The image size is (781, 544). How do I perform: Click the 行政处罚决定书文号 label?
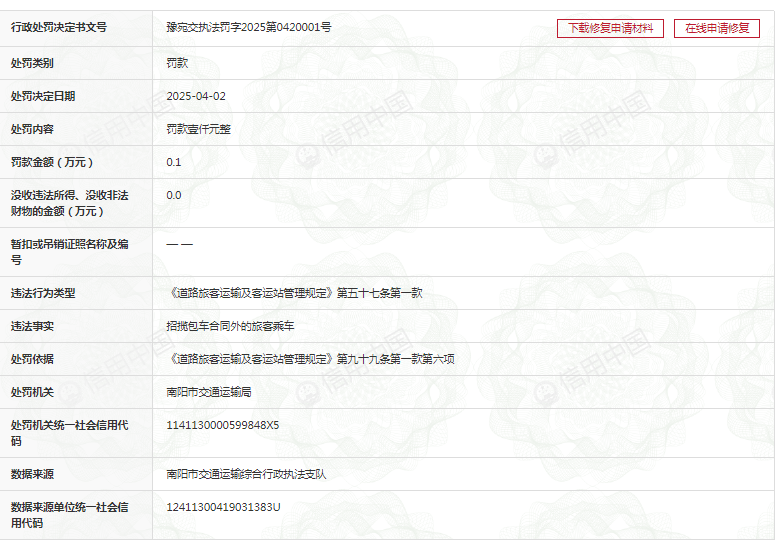coord(58,27)
